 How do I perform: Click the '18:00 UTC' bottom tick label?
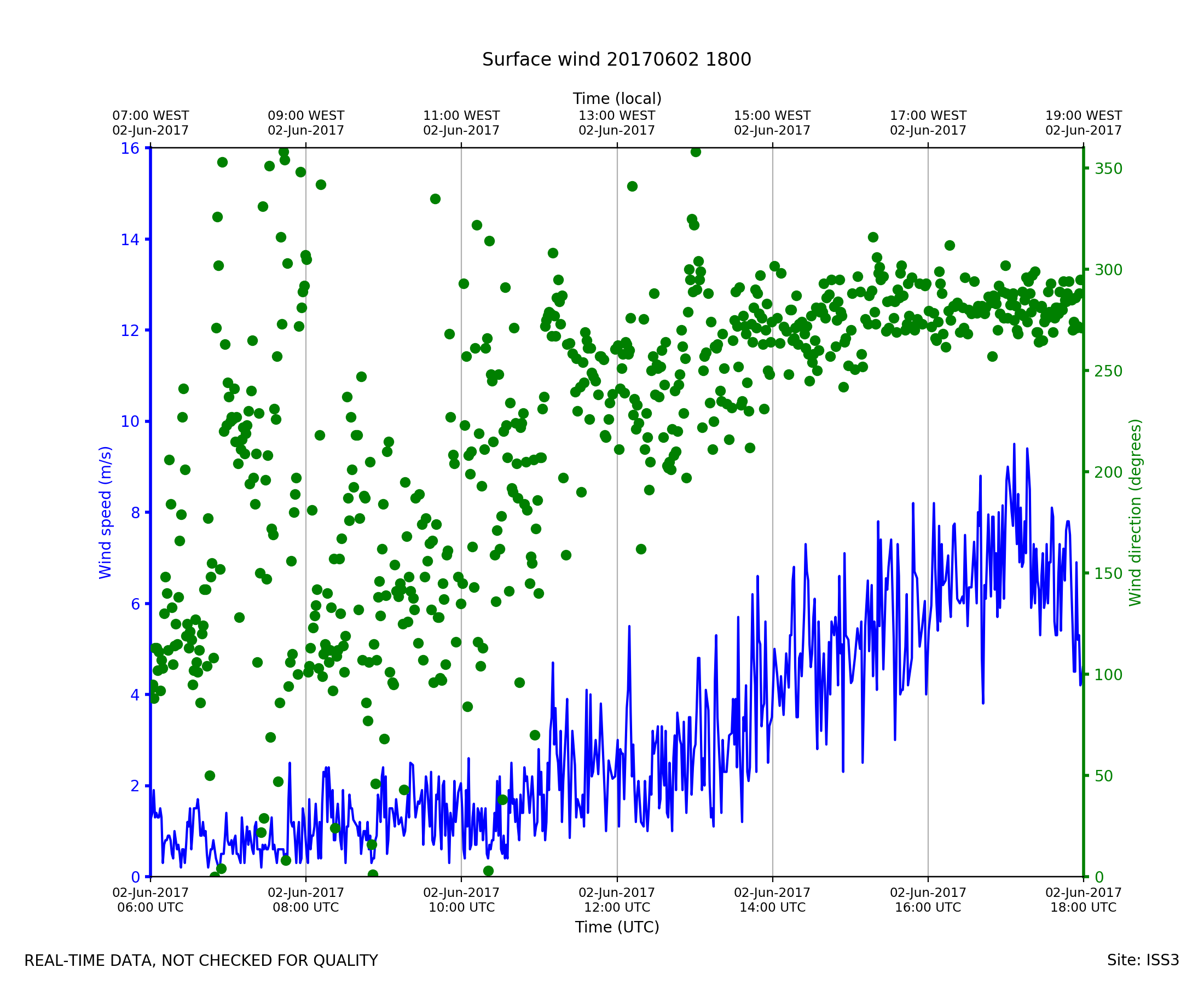[1083, 907]
